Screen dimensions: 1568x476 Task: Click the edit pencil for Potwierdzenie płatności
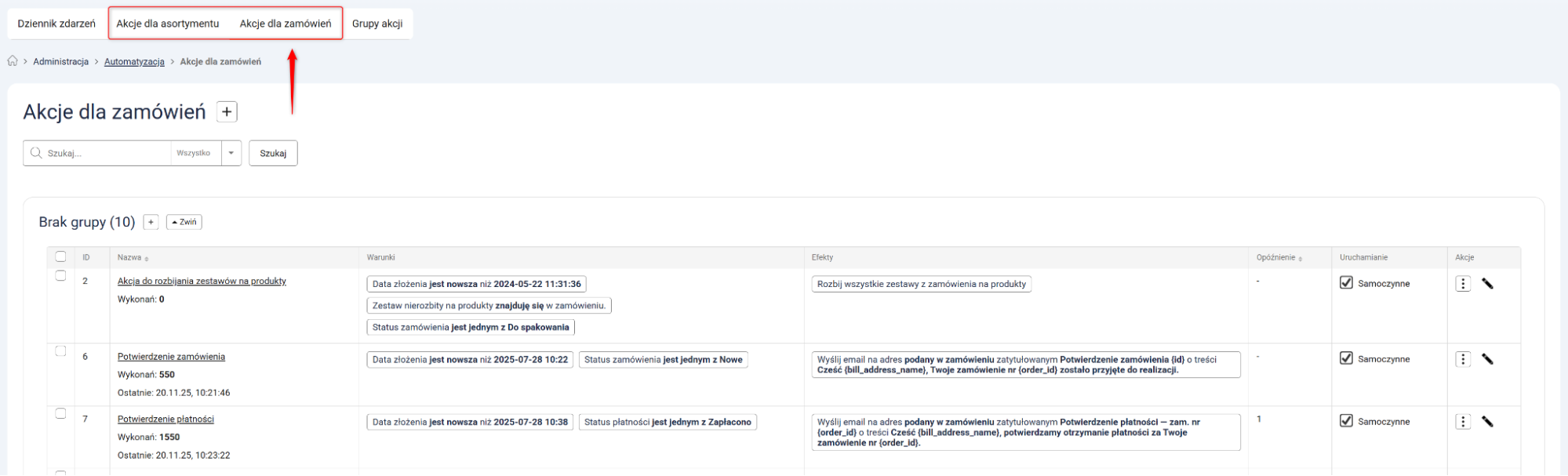1487,422
